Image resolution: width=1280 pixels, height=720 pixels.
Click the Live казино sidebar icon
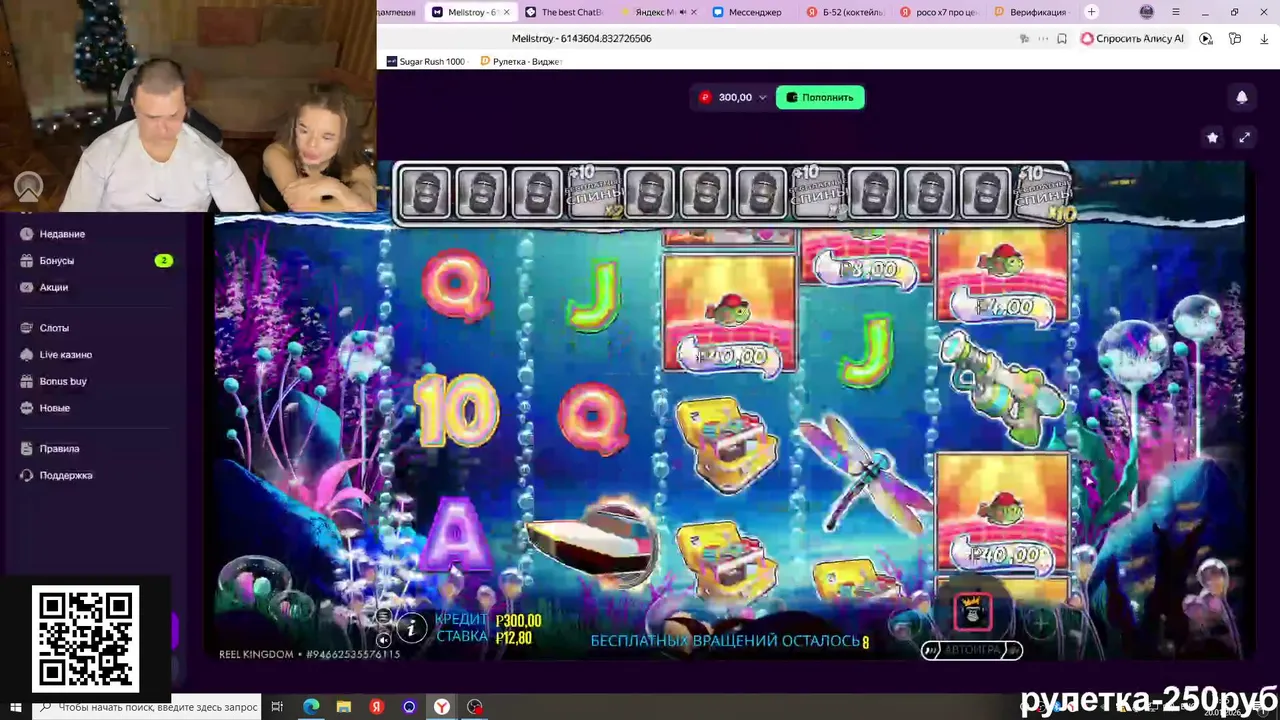(x=27, y=355)
